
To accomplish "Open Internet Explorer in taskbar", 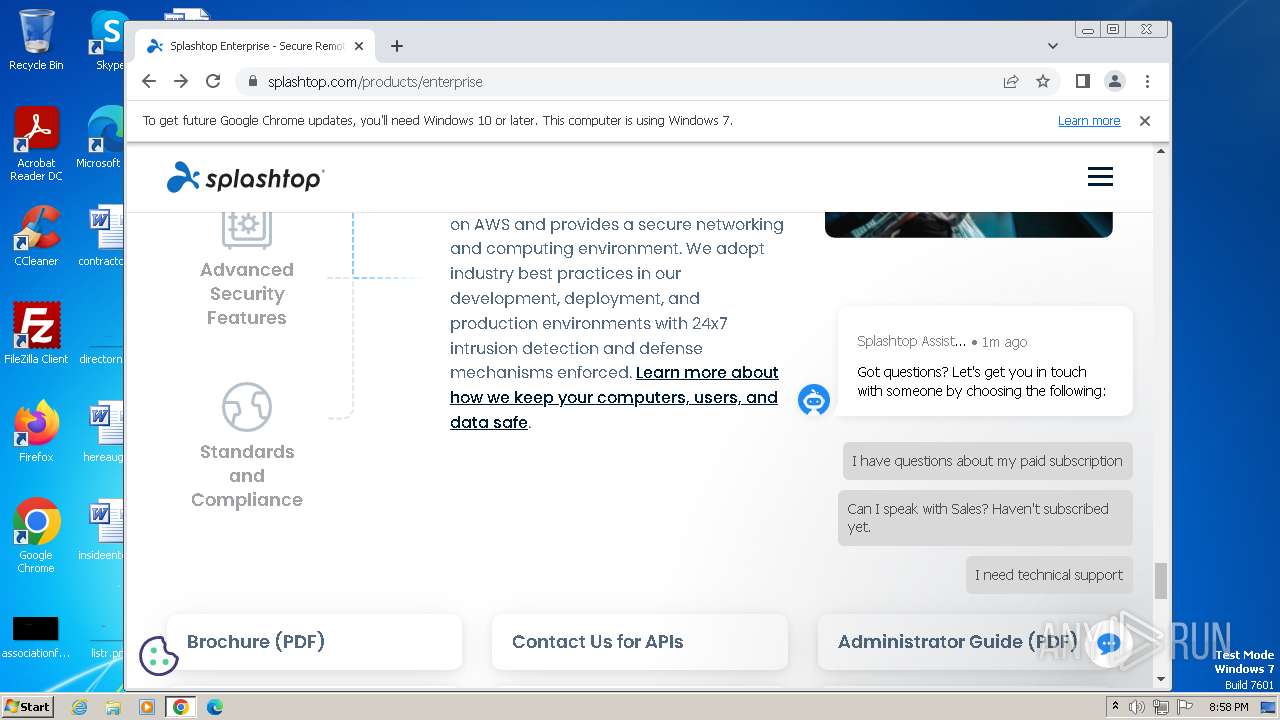I will pos(79,707).
